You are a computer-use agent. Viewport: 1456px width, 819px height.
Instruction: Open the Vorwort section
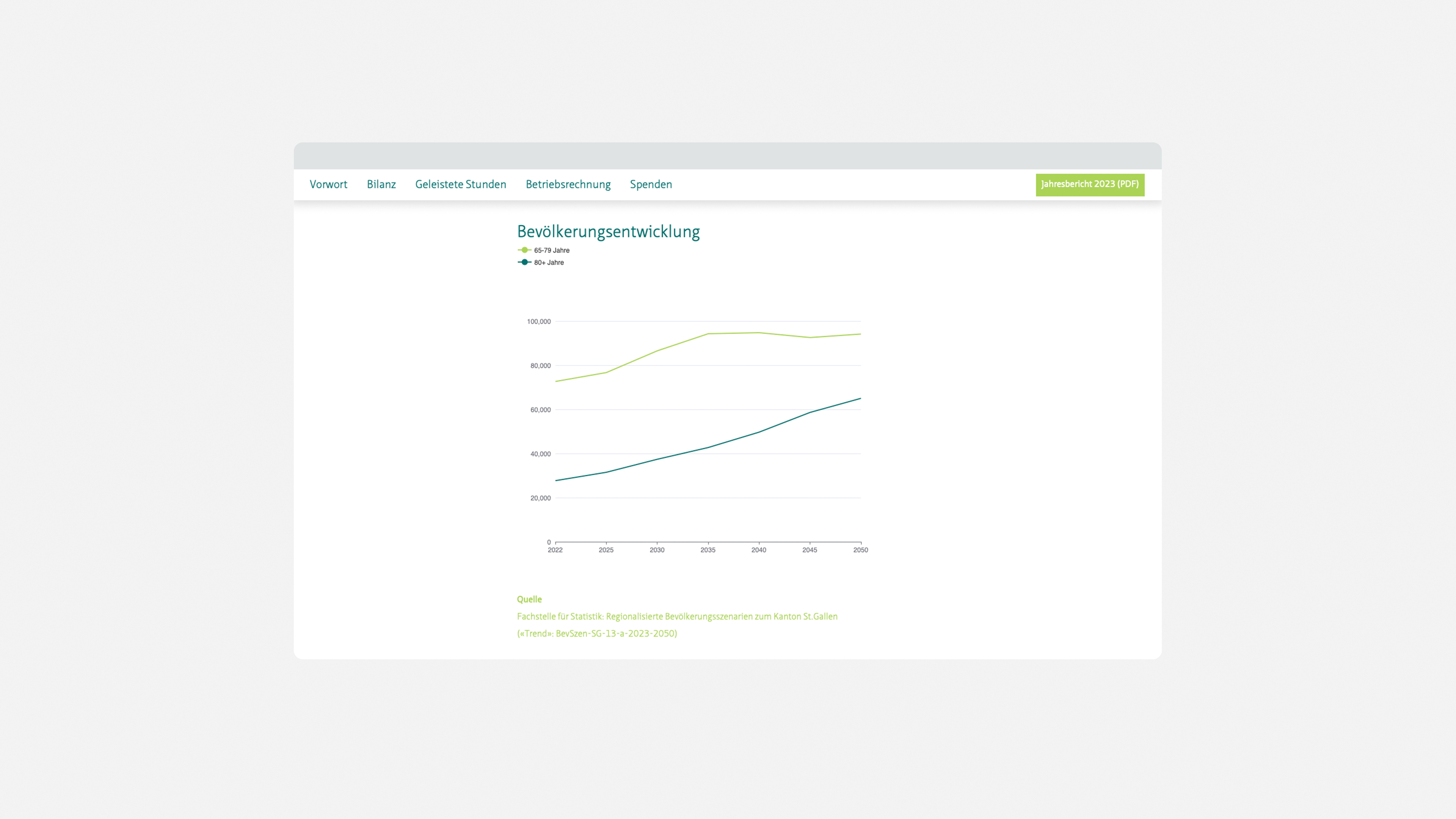[328, 184]
